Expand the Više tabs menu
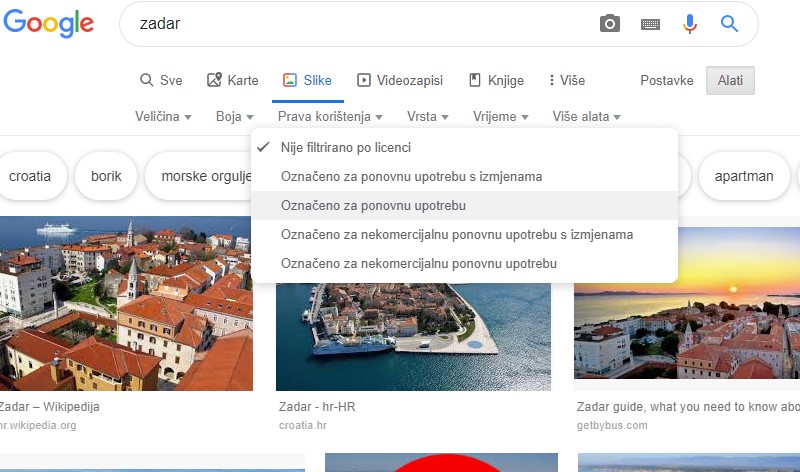This screenshot has width=800, height=472. (566, 80)
